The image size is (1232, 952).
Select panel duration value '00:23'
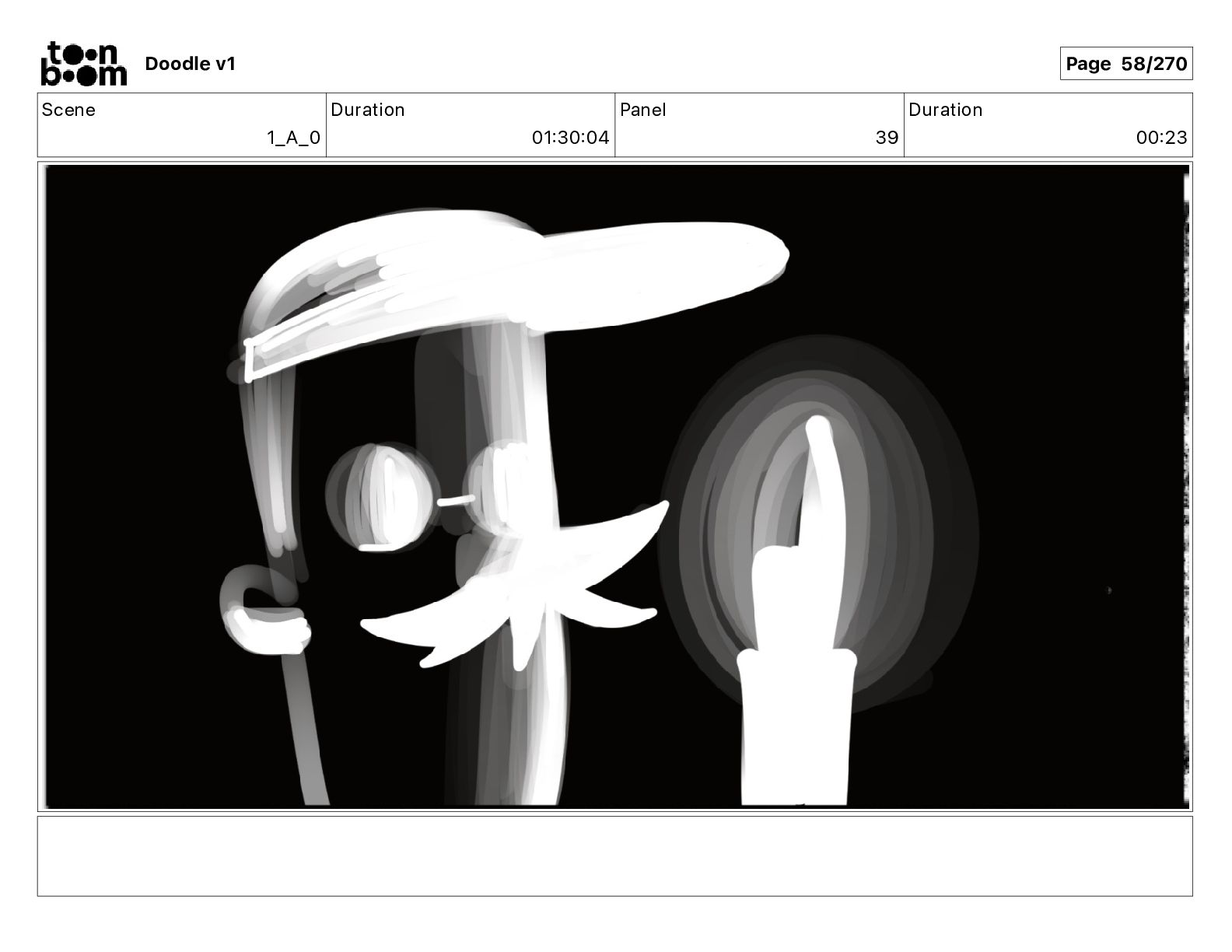[1161, 138]
